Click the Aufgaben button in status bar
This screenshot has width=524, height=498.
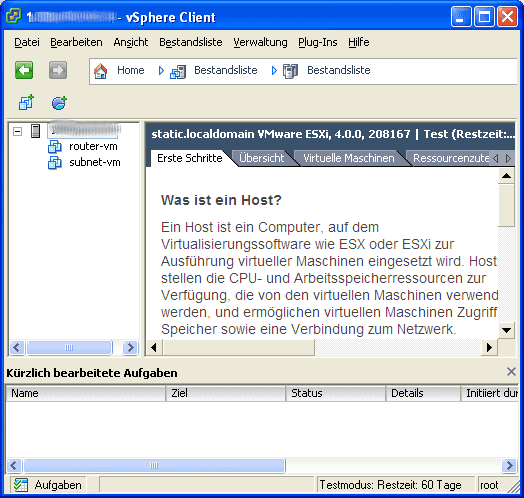48,485
